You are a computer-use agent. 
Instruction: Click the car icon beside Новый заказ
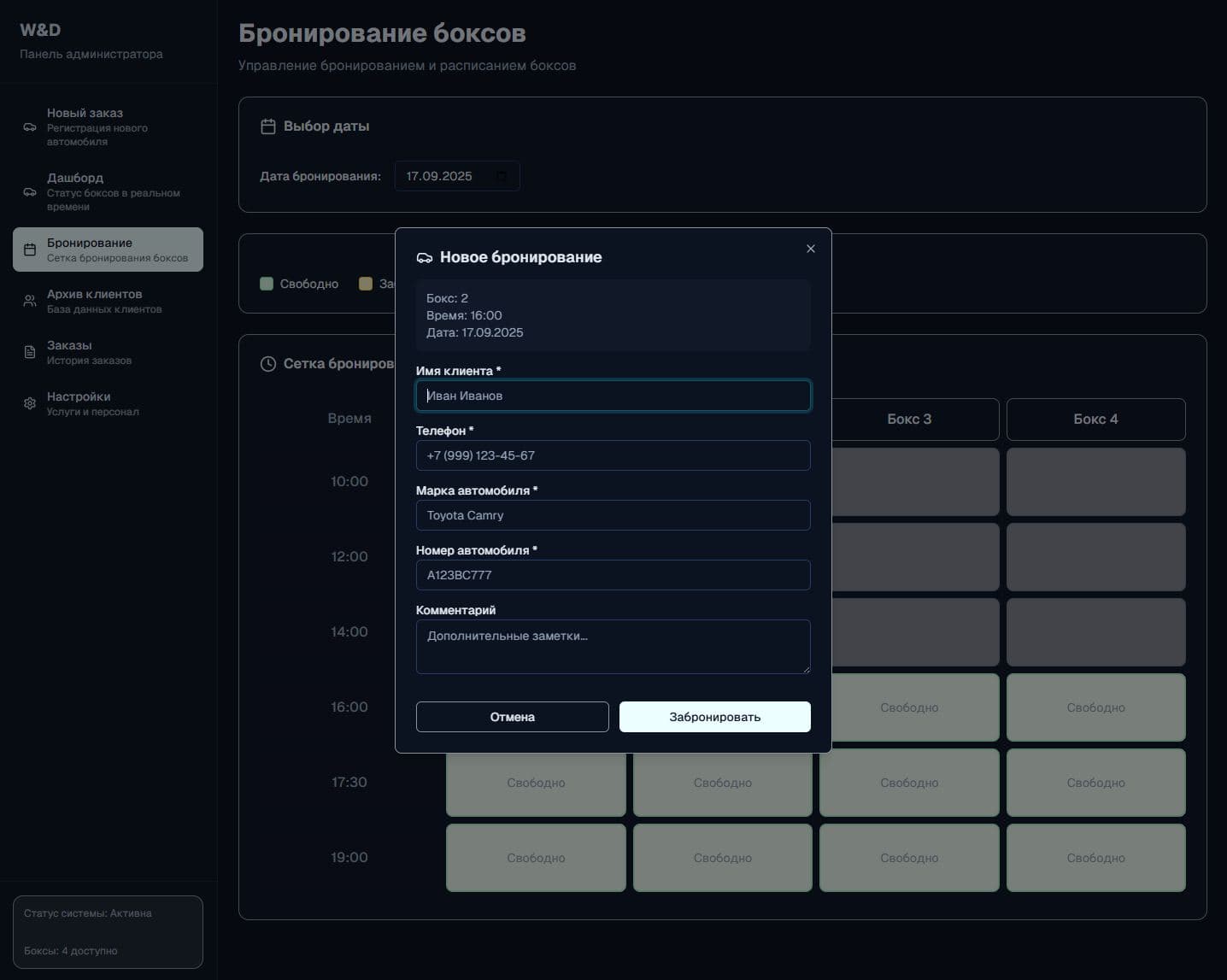click(30, 127)
